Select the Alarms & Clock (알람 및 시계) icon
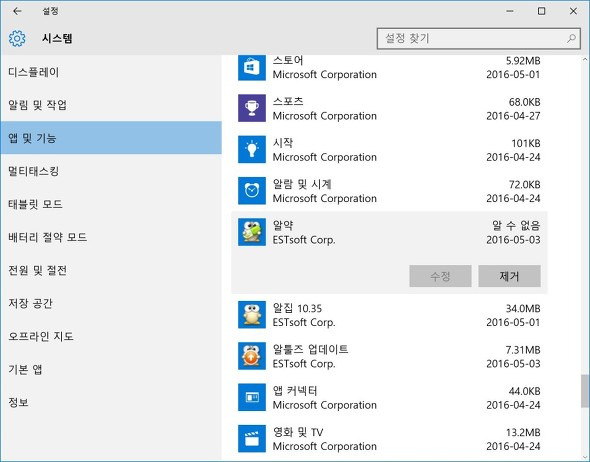Viewport: 590px width, 462px height. pos(252,191)
